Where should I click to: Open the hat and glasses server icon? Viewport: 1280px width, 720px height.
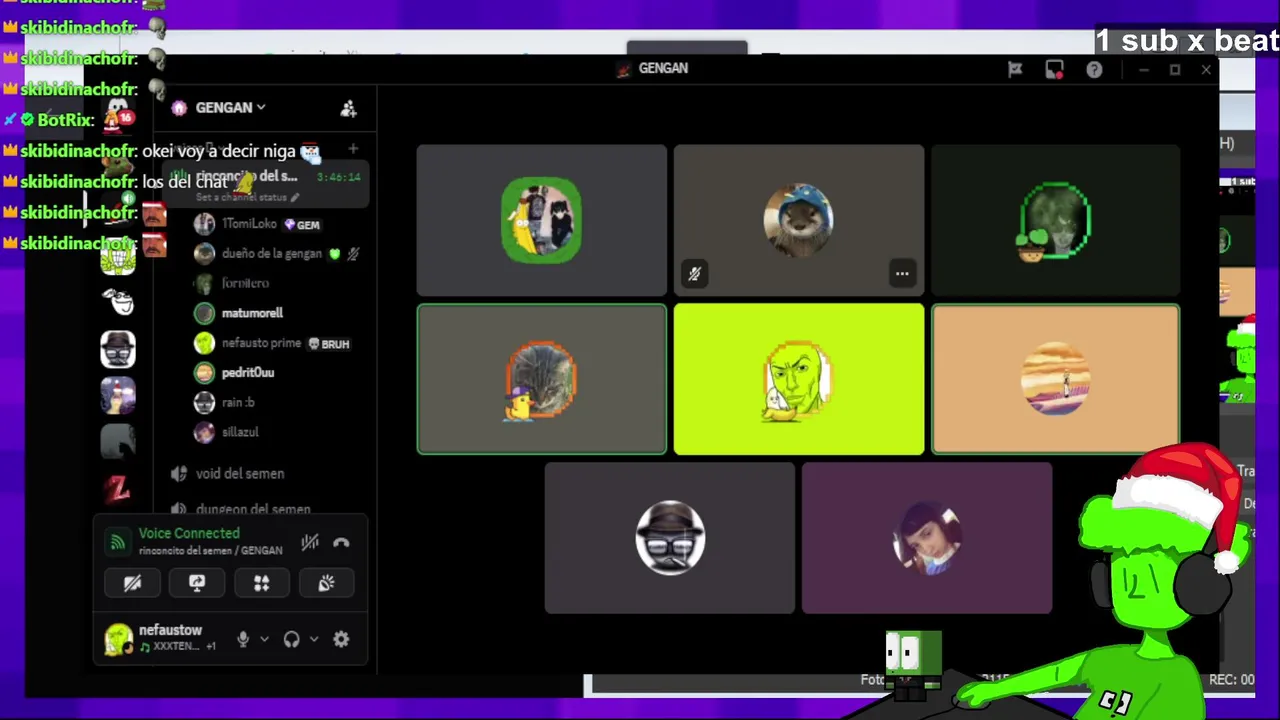[x=118, y=348]
